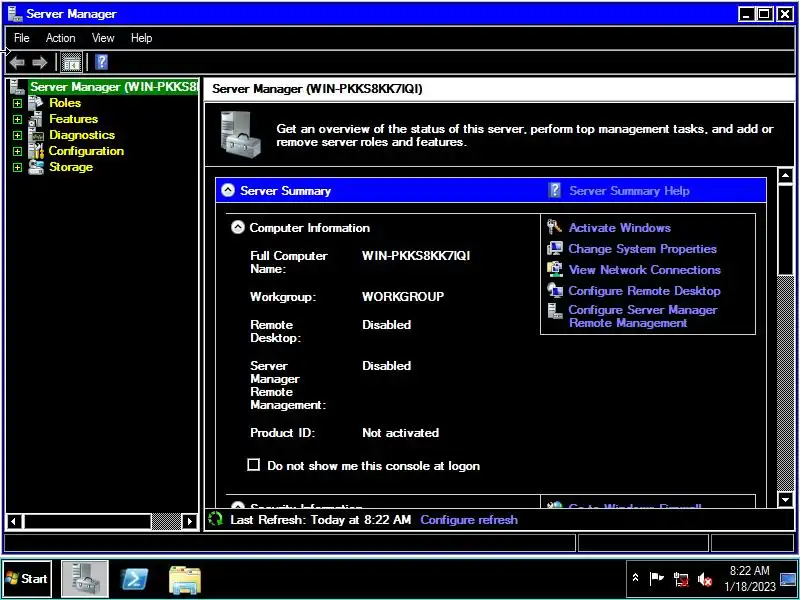Expand the Configuration tree node

pyautogui.click(x=17, y=152)
